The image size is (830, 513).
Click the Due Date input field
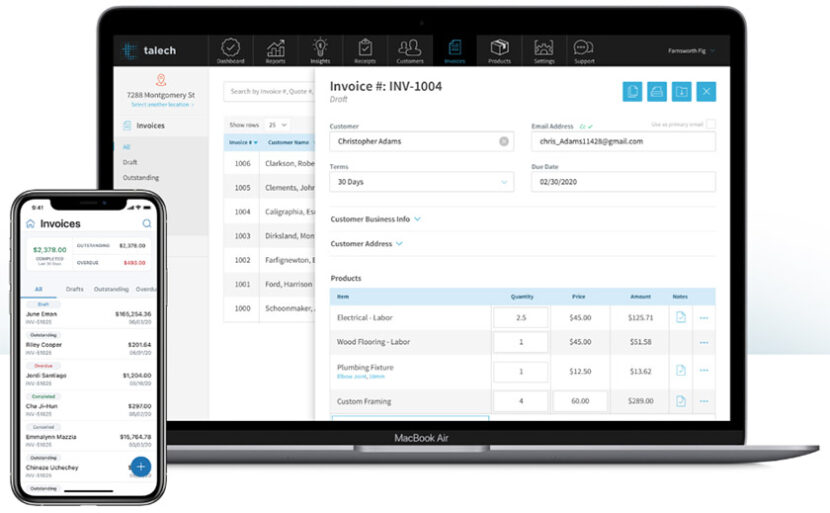point(622,182)
